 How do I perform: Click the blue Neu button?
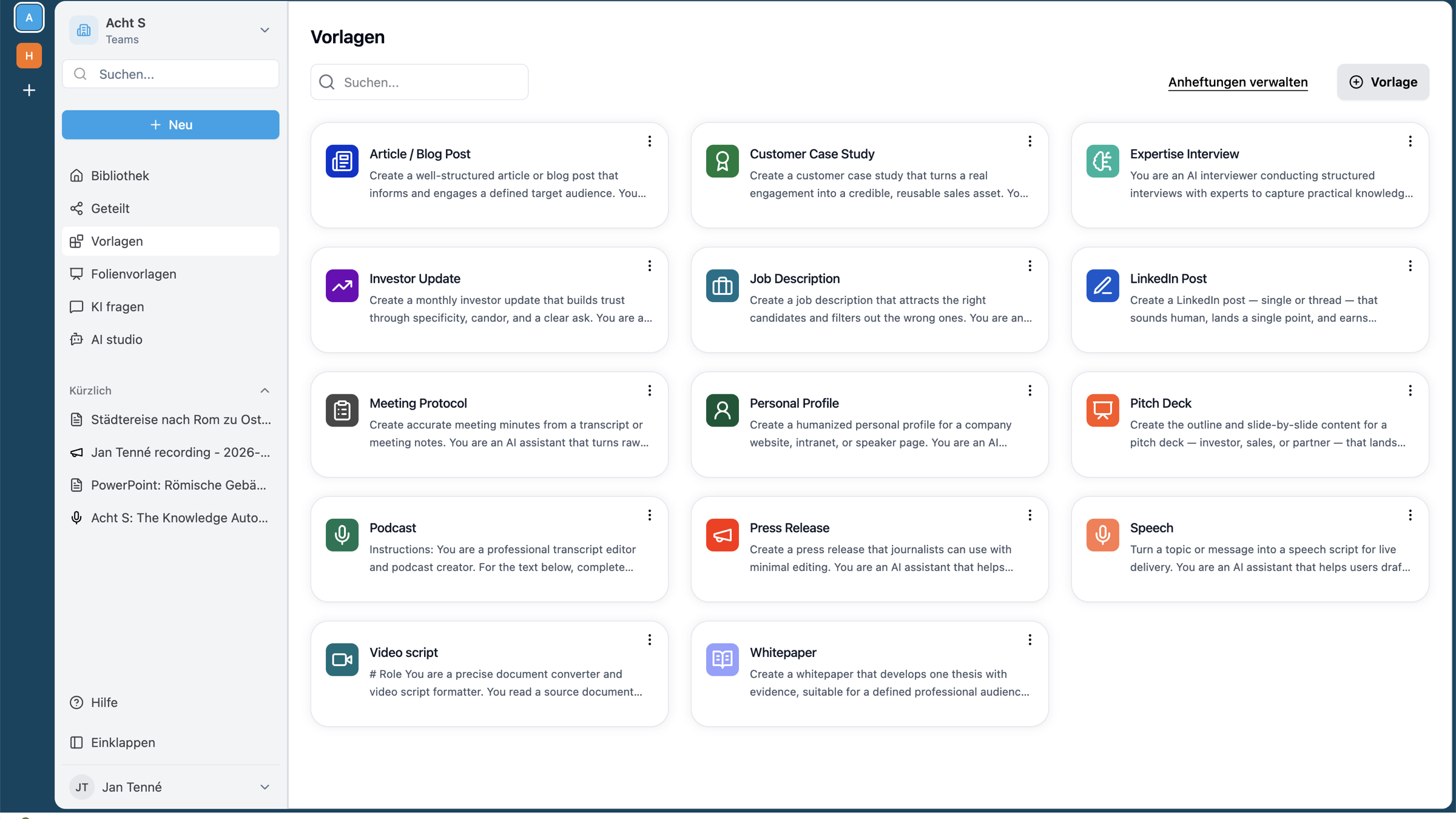tap(170, 125)
